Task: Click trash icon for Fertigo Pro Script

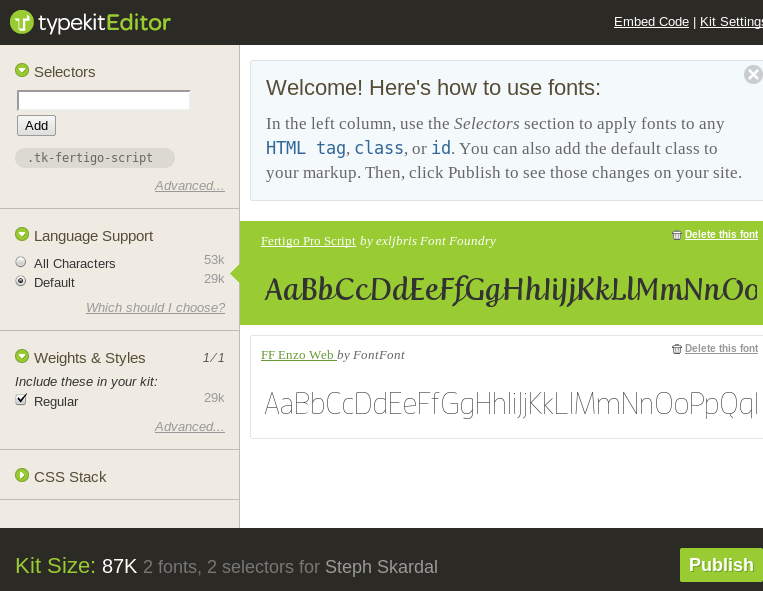Action: tap(676, 235)
